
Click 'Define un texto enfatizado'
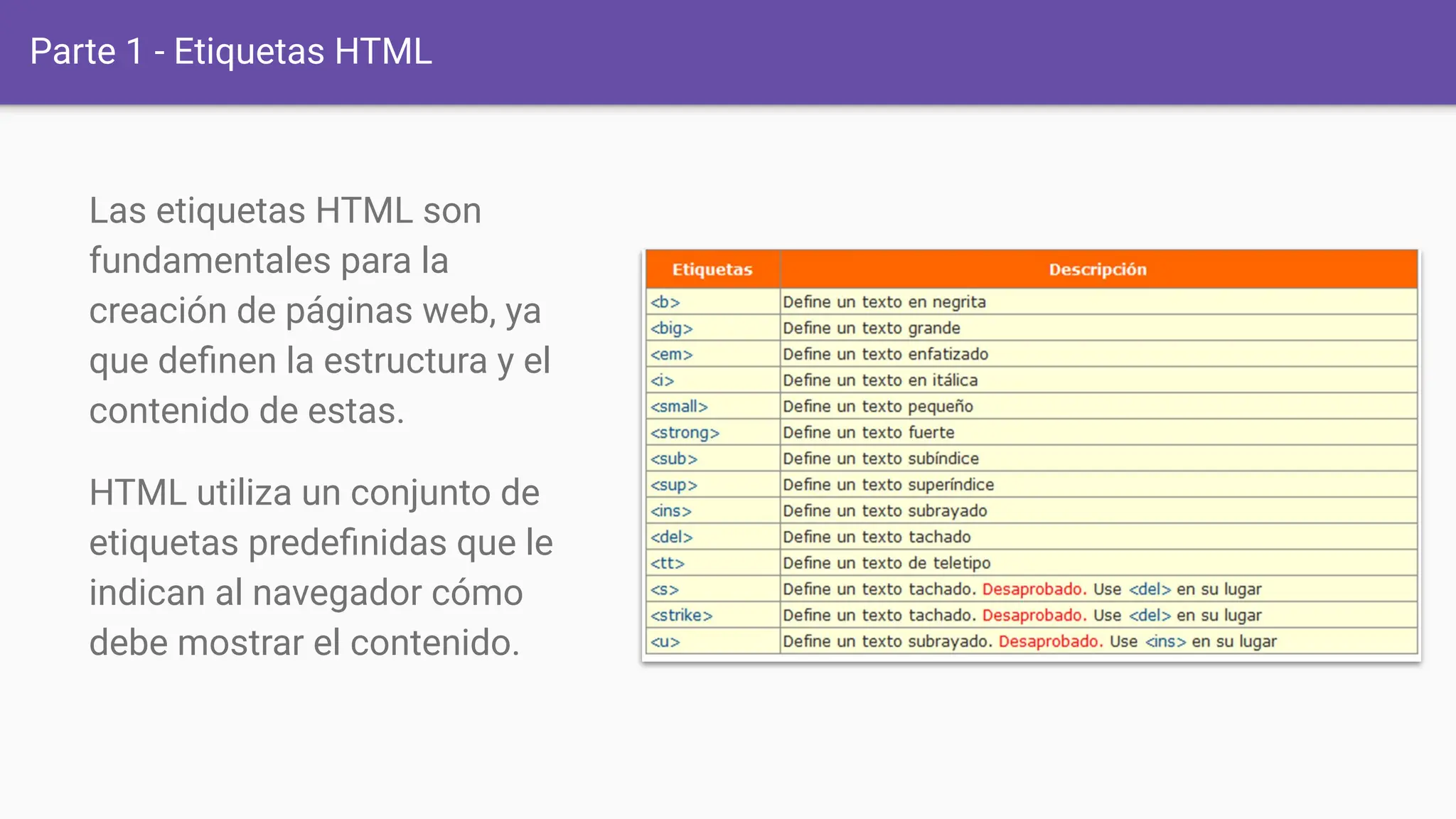886,354
